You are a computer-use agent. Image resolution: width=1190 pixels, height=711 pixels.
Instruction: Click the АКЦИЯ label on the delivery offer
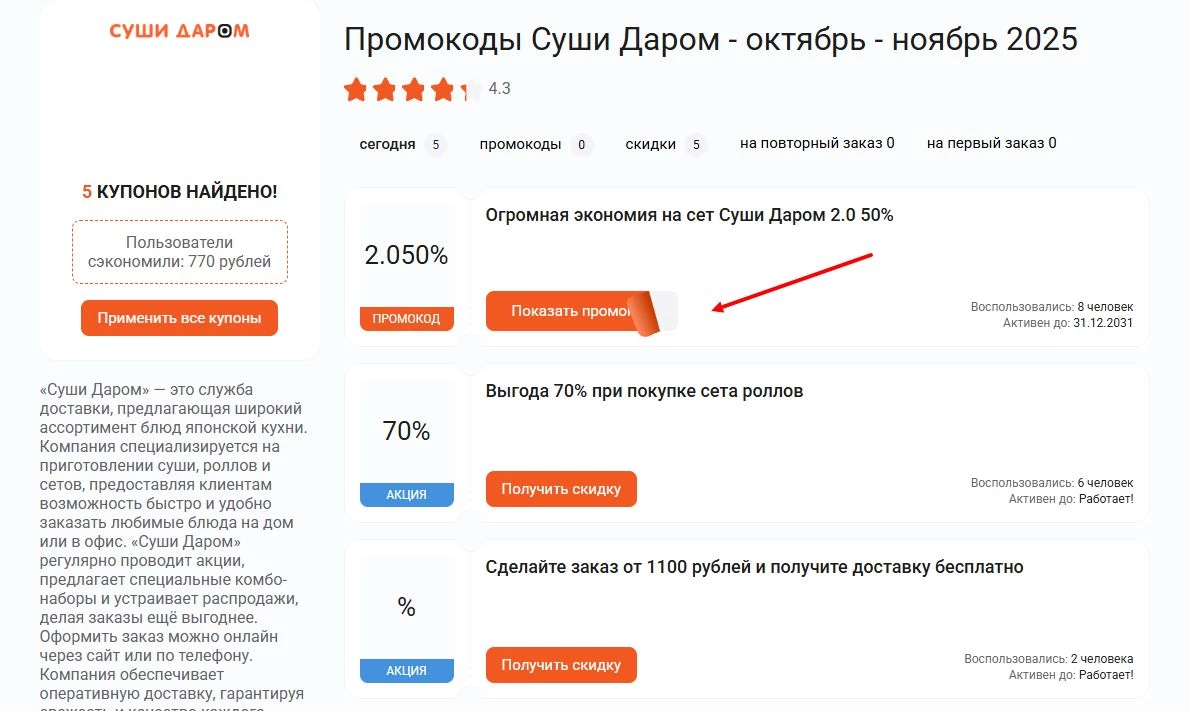[x=406, y=670]
